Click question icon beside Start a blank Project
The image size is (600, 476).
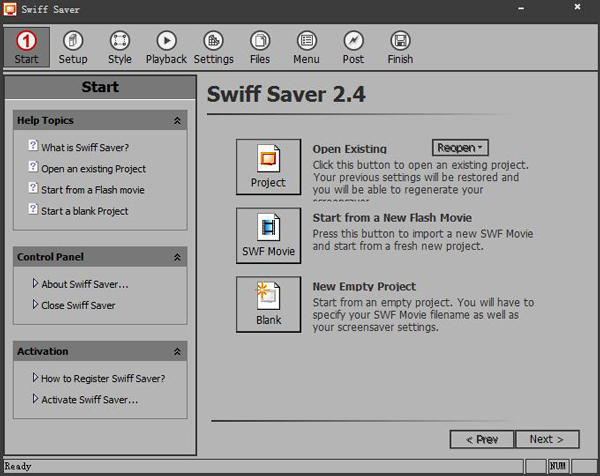pyautogui.click(x=33, y=209)
